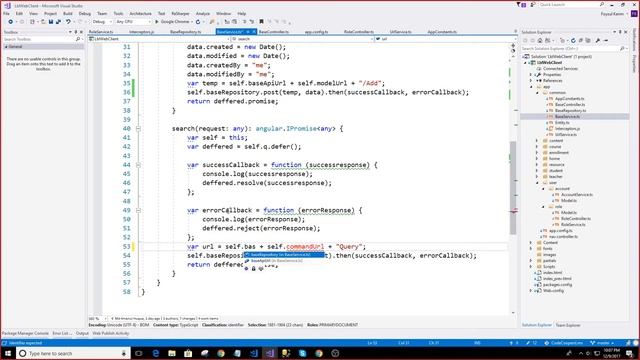
Task: Open RoleController.ts in Solution Explorer
Action: [x=576, y=219]
